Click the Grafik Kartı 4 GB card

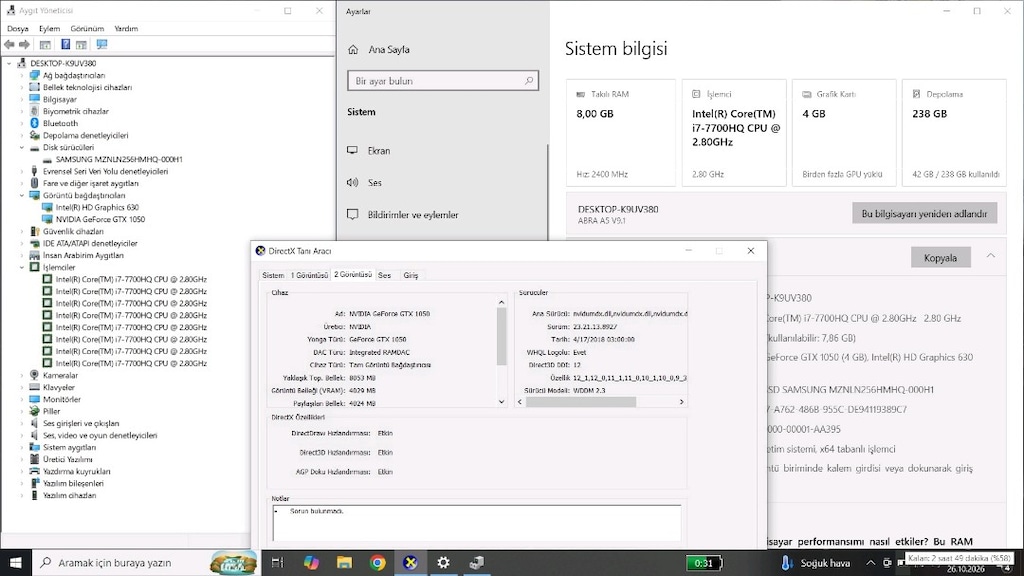[844, 133]
